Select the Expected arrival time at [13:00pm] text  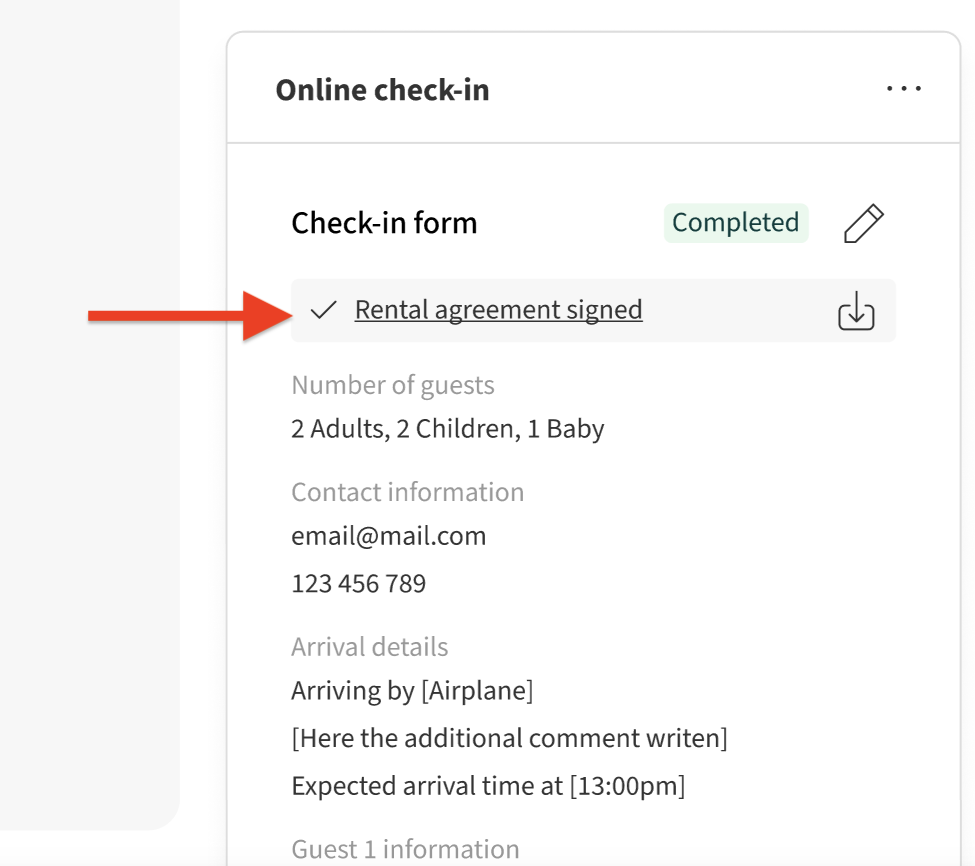(488, 786)
